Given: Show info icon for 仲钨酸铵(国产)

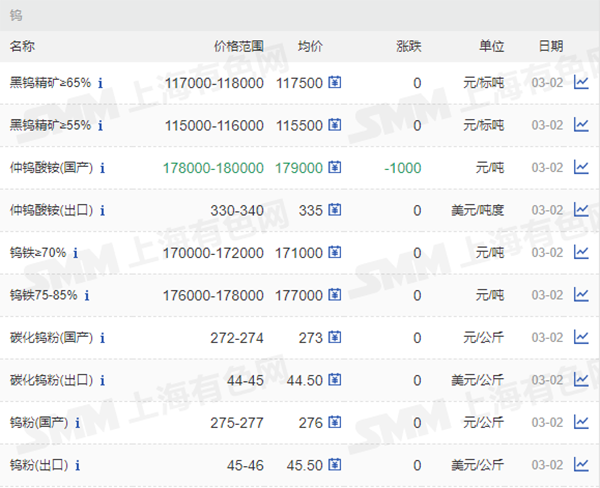Looking at the screenshot, I should (x=103, y=168).
